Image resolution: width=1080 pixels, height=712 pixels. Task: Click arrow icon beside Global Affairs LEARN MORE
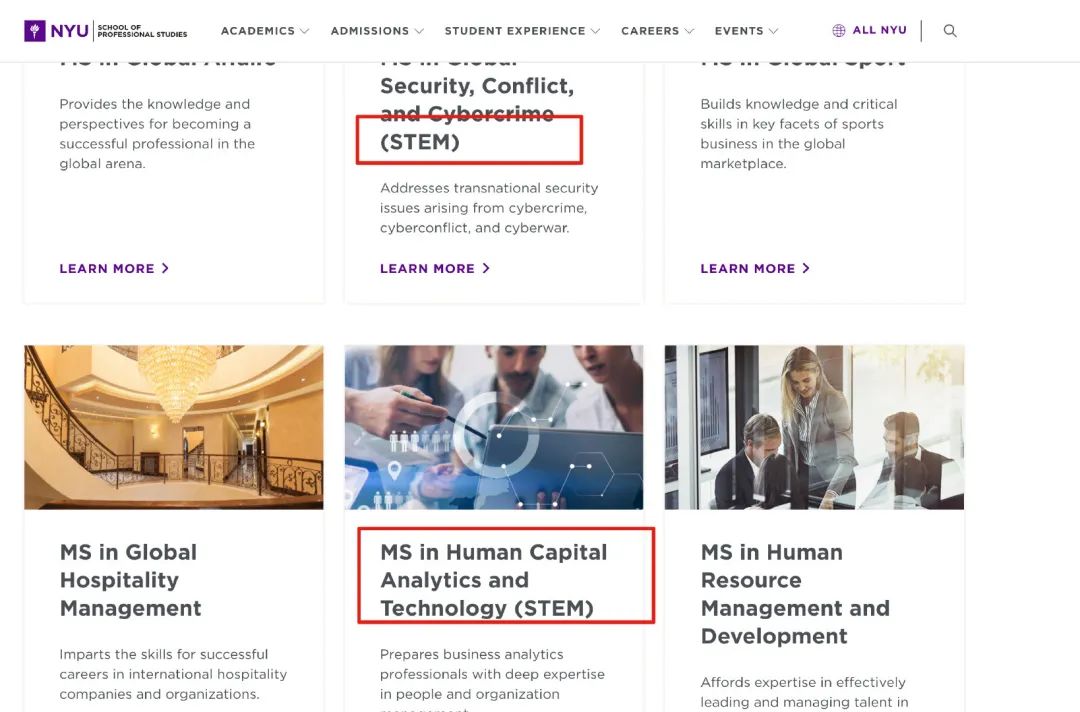(x=165, y=268)
